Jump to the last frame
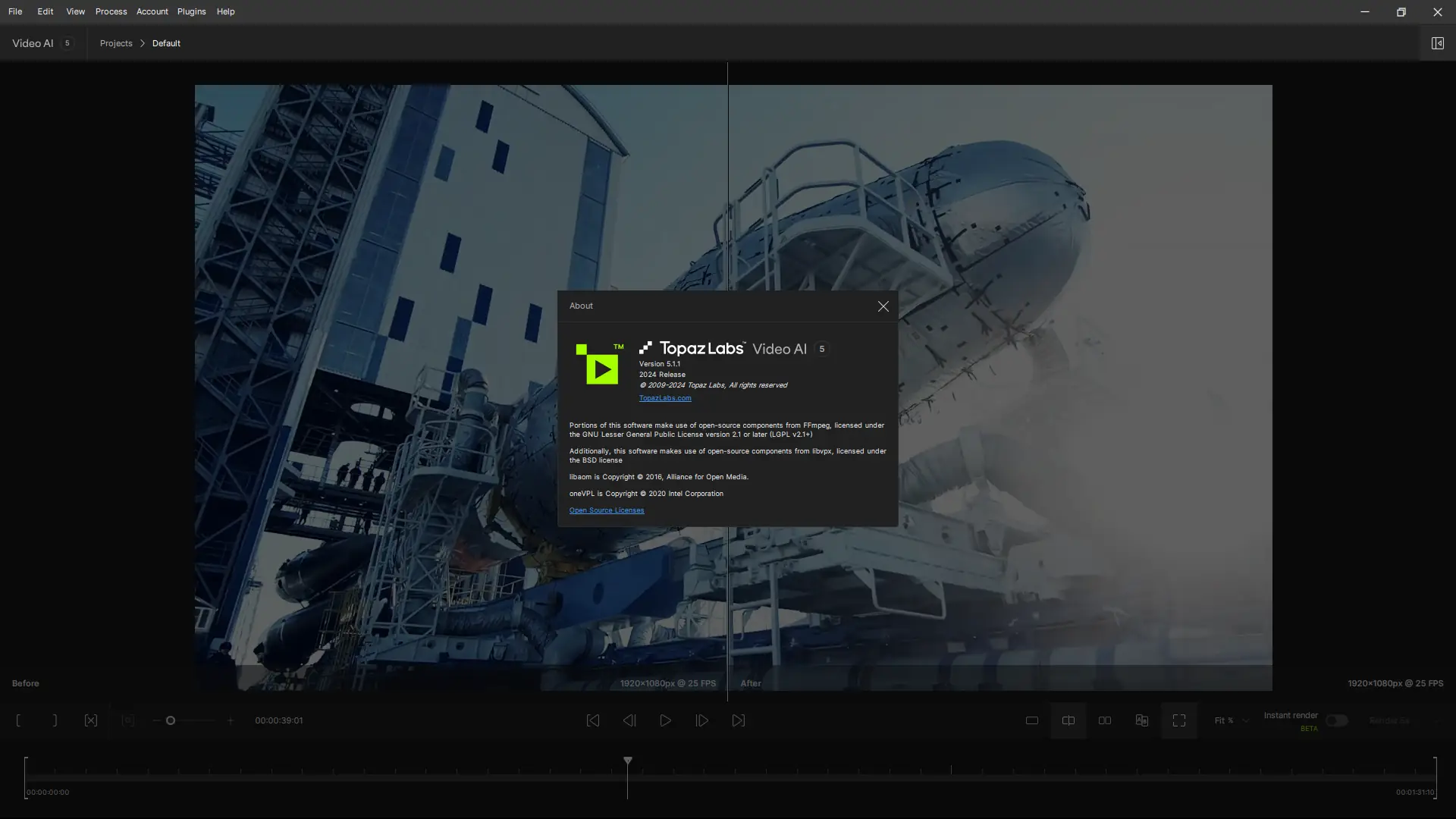Image resolution: width=1456 pixels, height=819 pixels. pyautogui.click(x=738, y=720)
